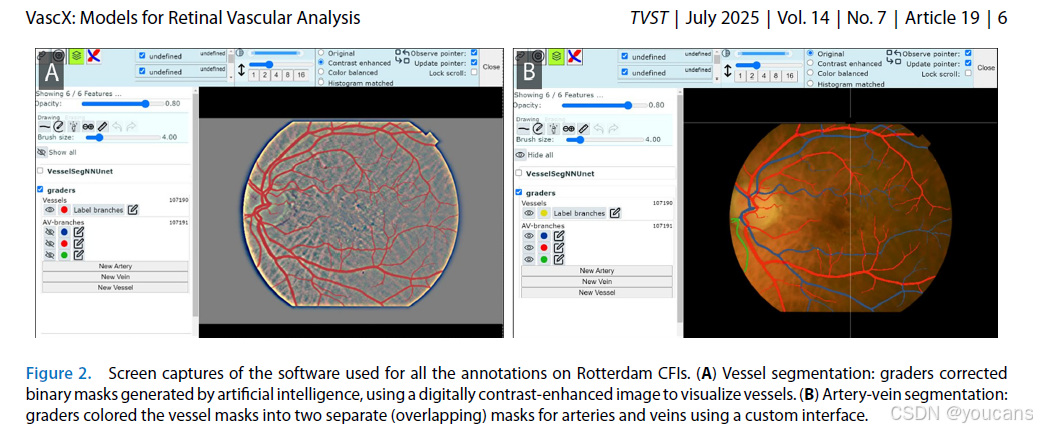Click the vertical double-arrow icon in panel A
This screenshot has width=1037, height=431.
241,69
